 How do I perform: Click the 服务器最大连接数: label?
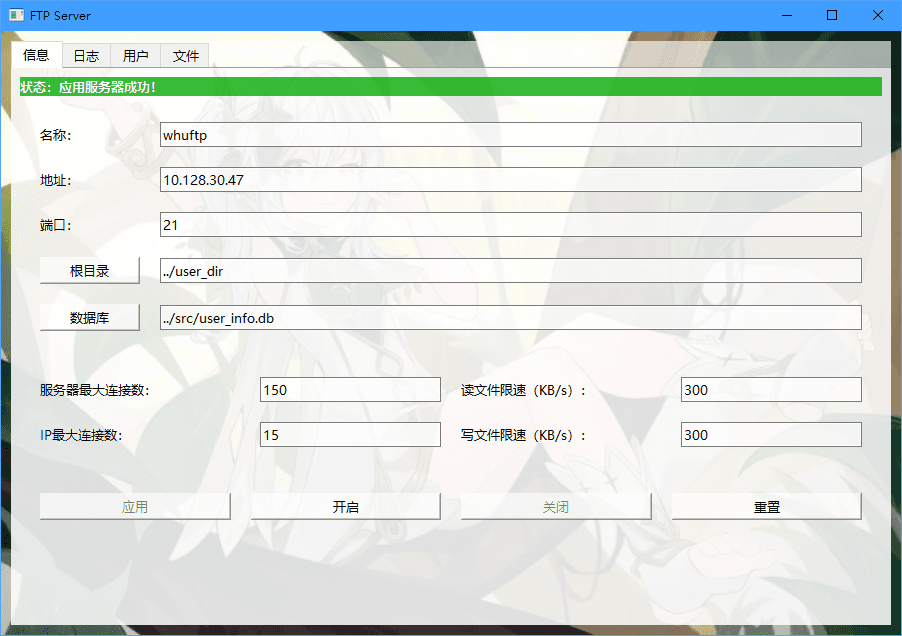(94, 390)
